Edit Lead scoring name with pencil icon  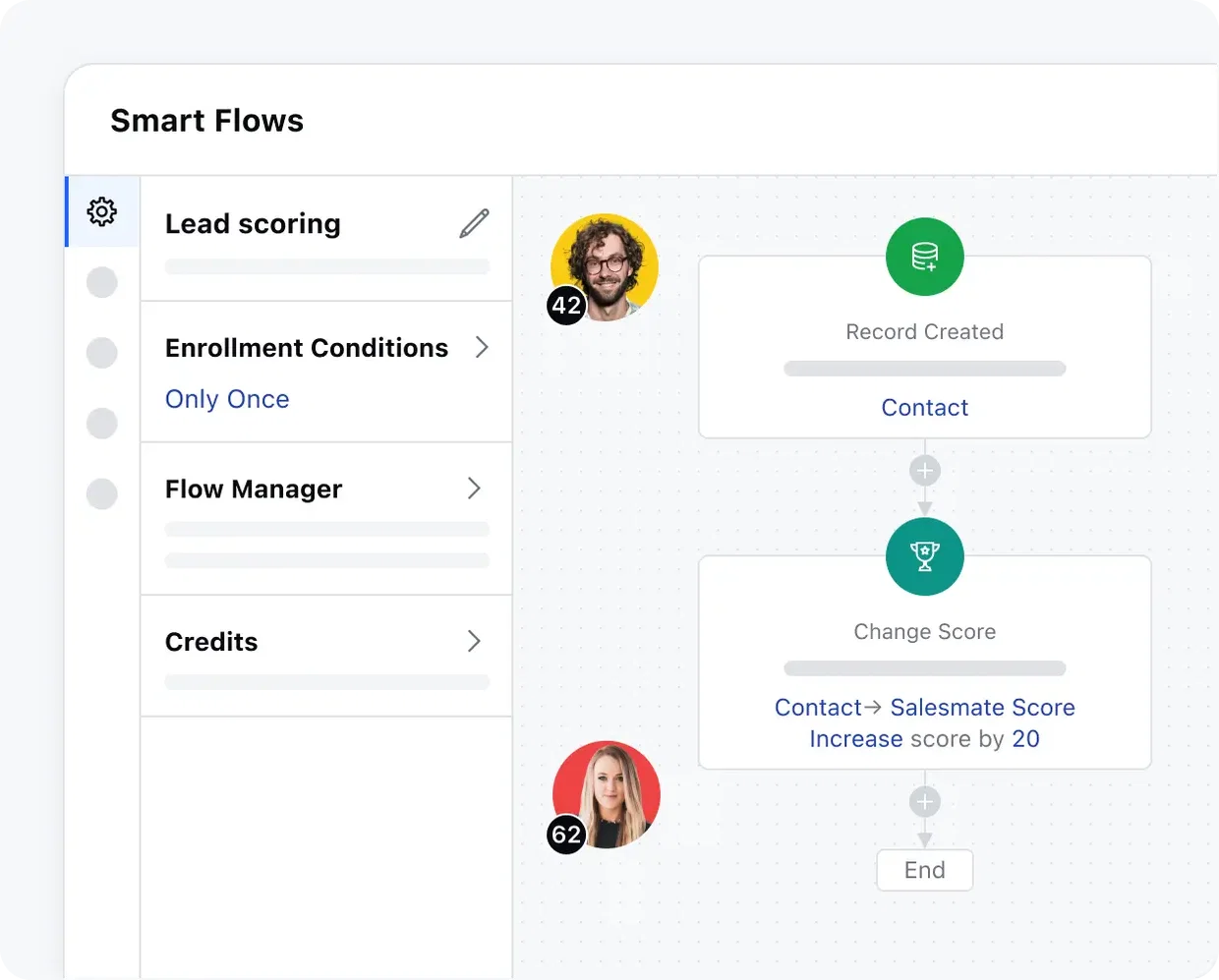(474, 224)
